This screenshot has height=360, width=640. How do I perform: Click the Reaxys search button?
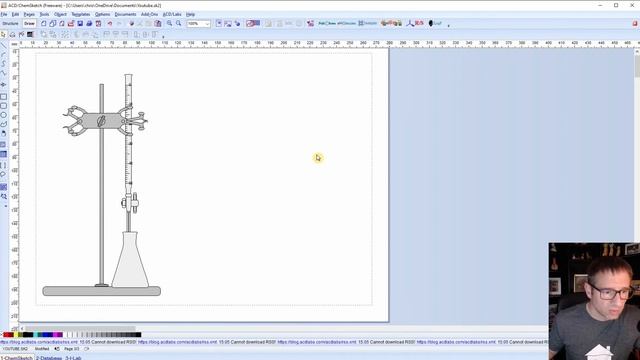(x=368, y=24)
